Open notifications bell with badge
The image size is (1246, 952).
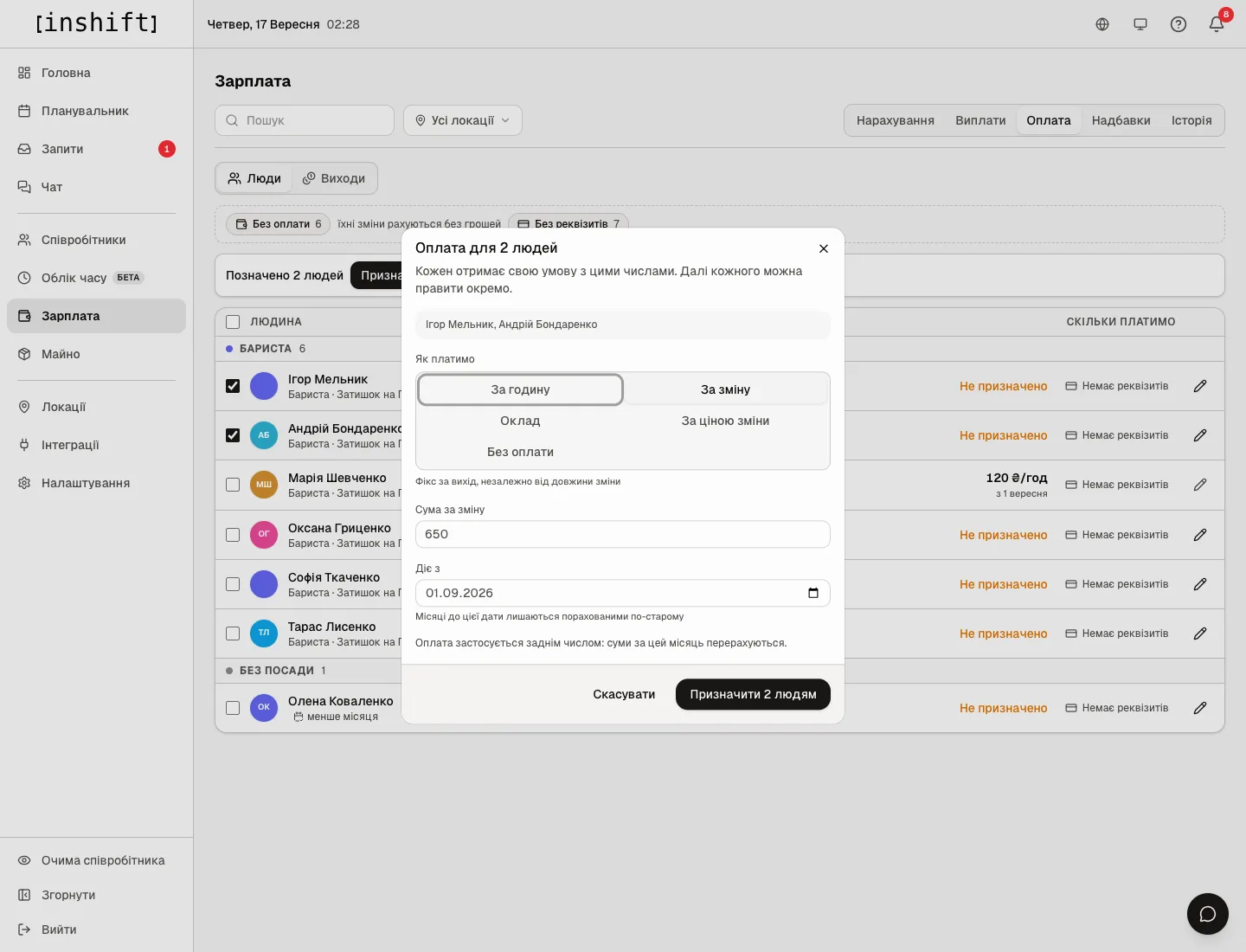[1217, 24]
